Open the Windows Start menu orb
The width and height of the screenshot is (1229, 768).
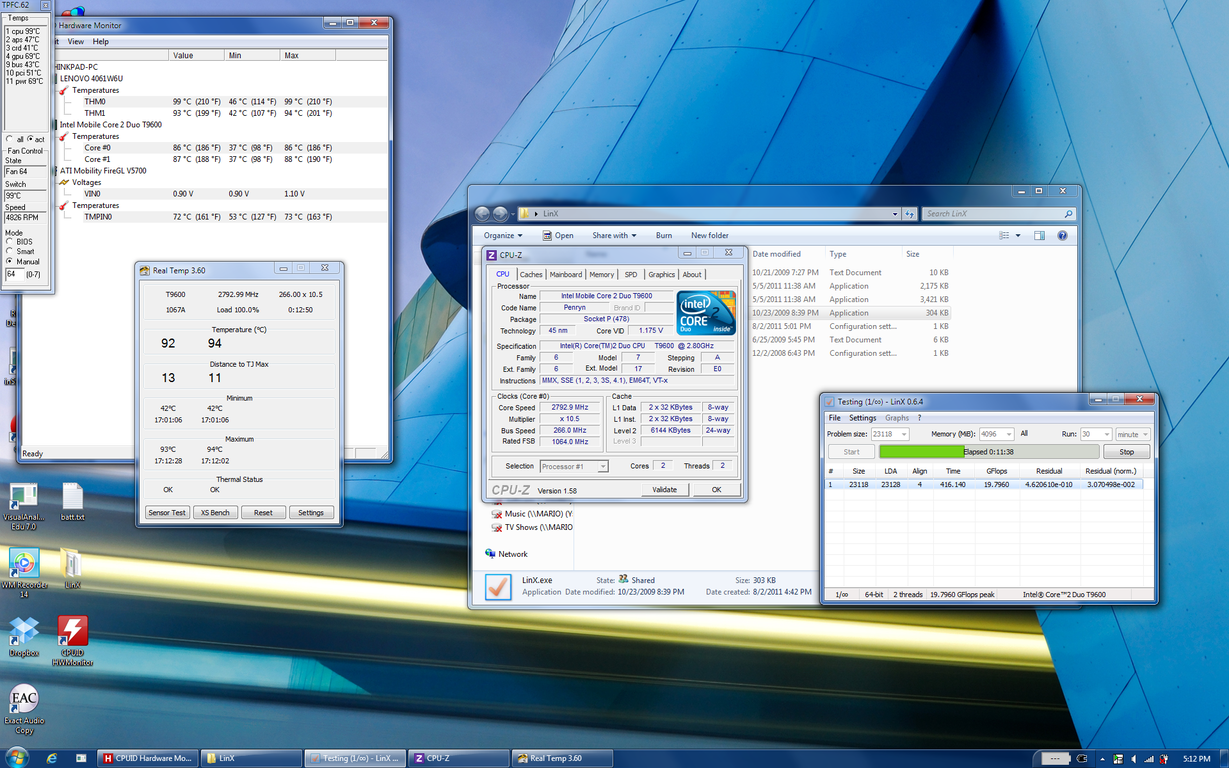point(17,757)
